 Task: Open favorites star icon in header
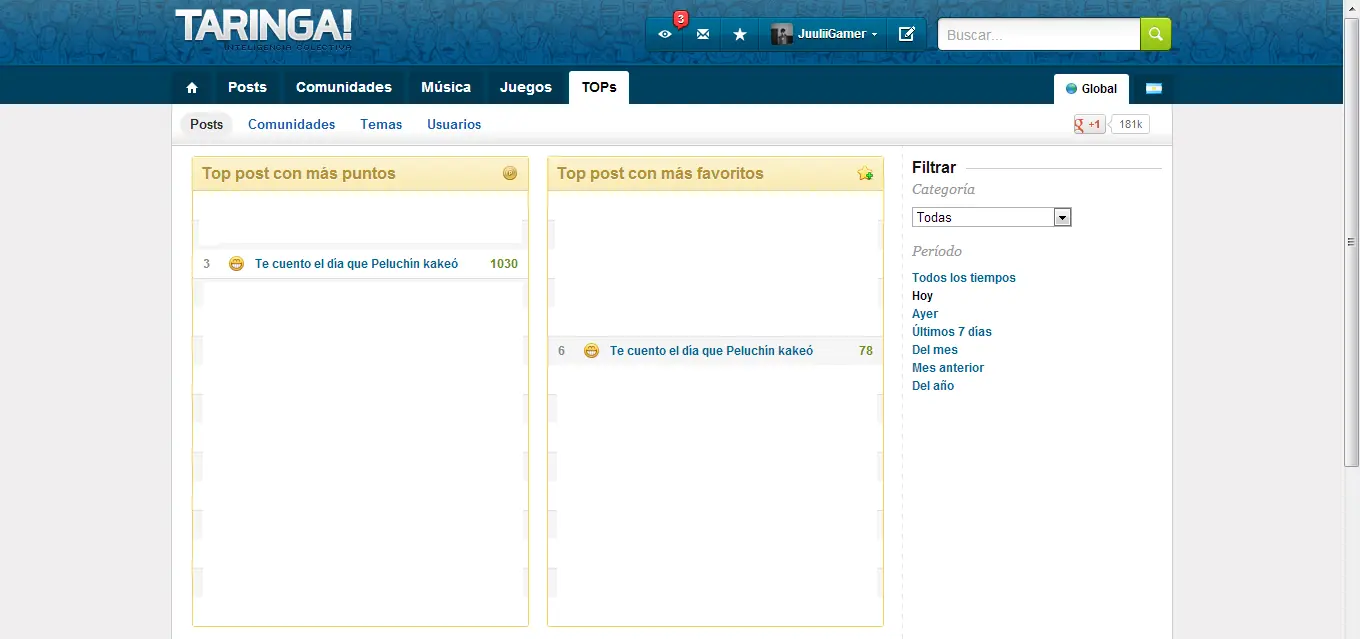click(740, 34)
